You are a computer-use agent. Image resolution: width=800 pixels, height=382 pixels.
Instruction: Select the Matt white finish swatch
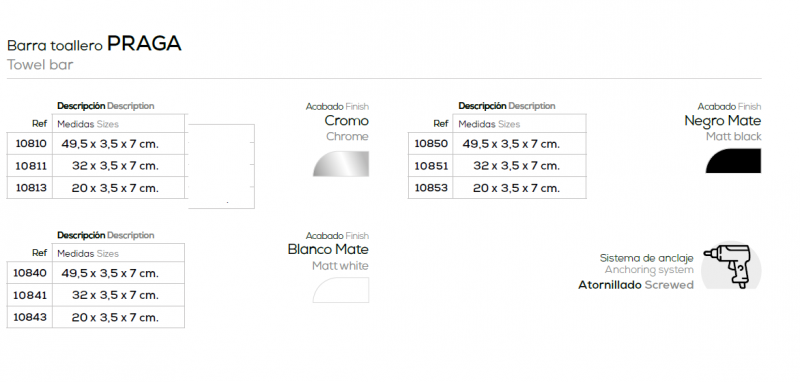click(x=341, y=290)
